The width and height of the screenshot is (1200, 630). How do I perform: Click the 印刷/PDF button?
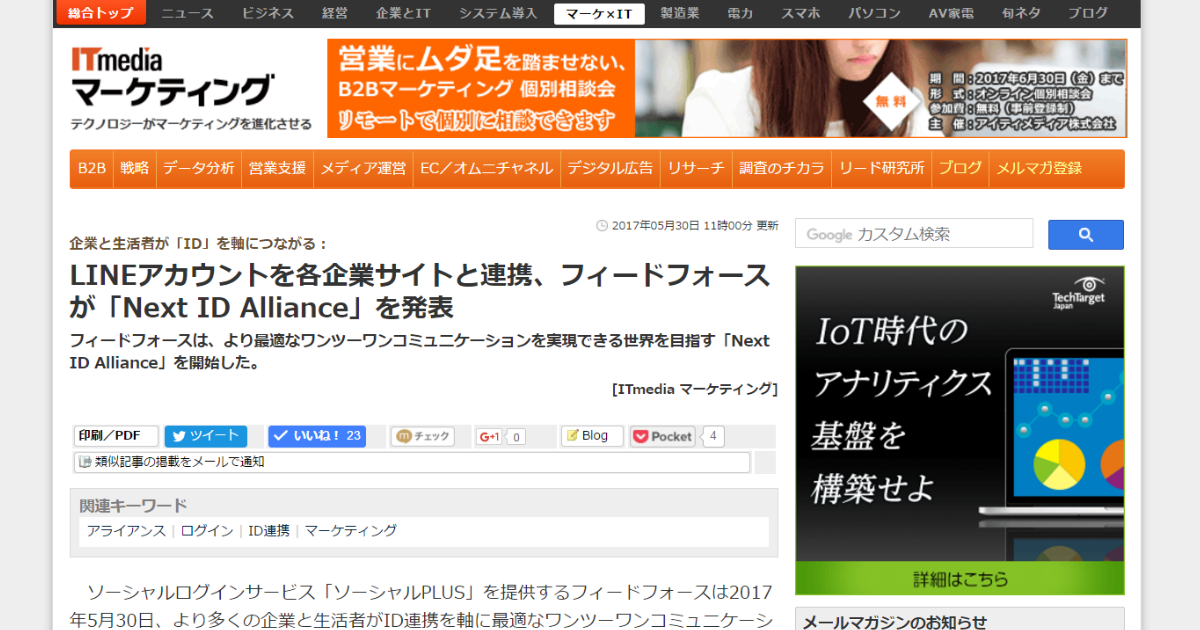(x=116, y=436)
